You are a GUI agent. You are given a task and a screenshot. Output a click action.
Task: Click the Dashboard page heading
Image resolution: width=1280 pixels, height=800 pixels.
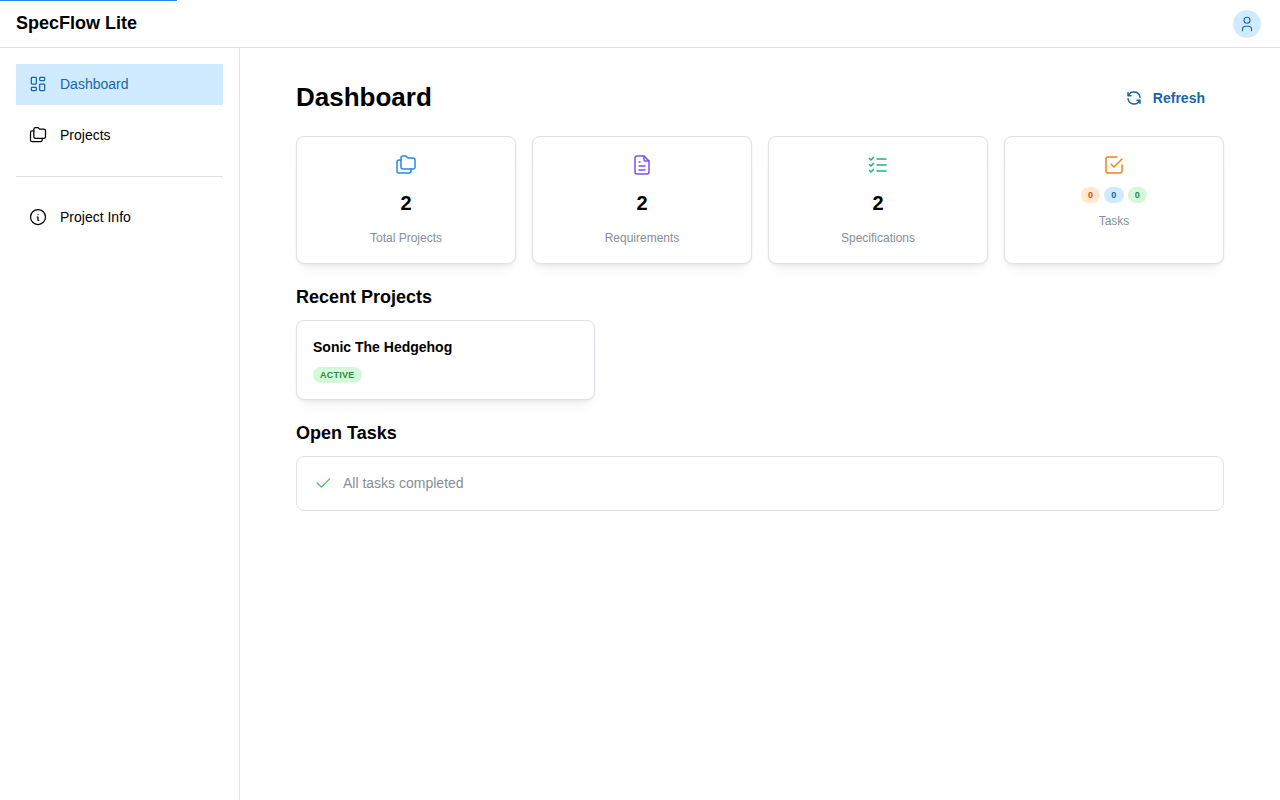click(364, 97)
